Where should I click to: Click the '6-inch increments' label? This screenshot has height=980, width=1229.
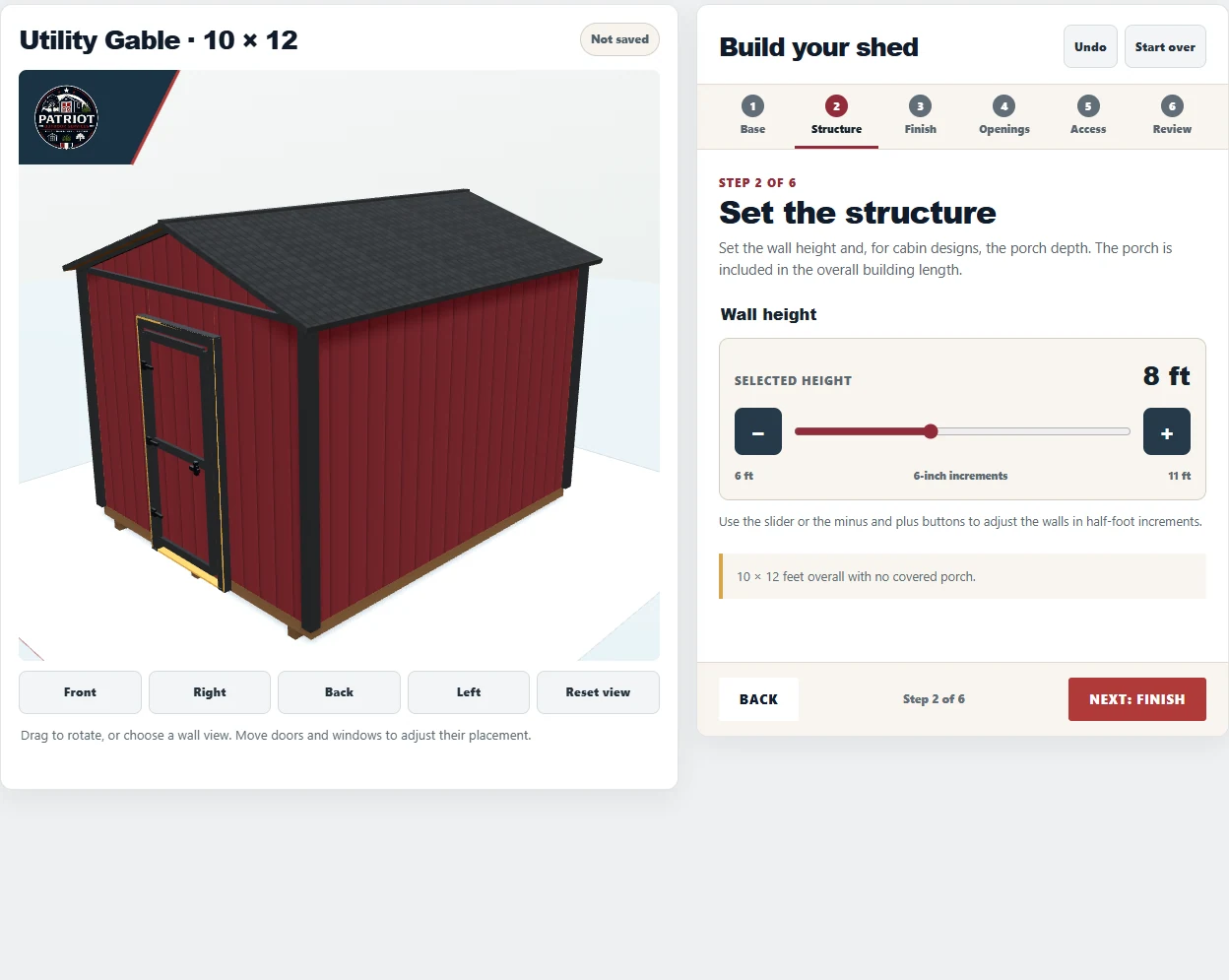[960, 476]
